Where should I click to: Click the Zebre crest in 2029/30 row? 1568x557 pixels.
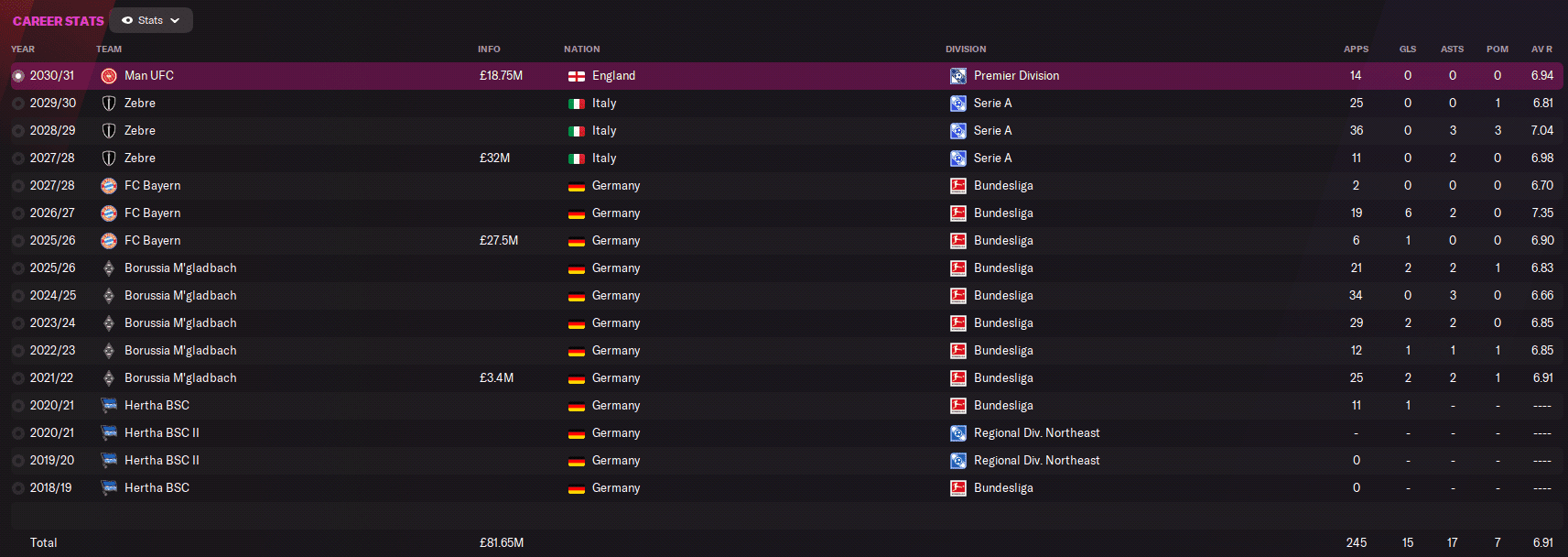tap(109, 104)
